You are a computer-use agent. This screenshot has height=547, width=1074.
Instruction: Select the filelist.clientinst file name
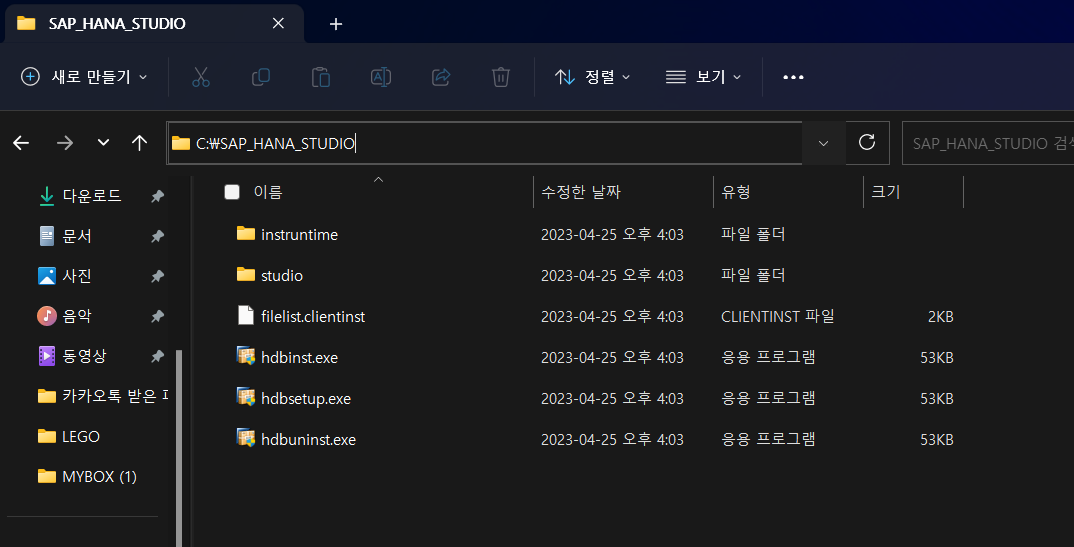coord(313,317)
